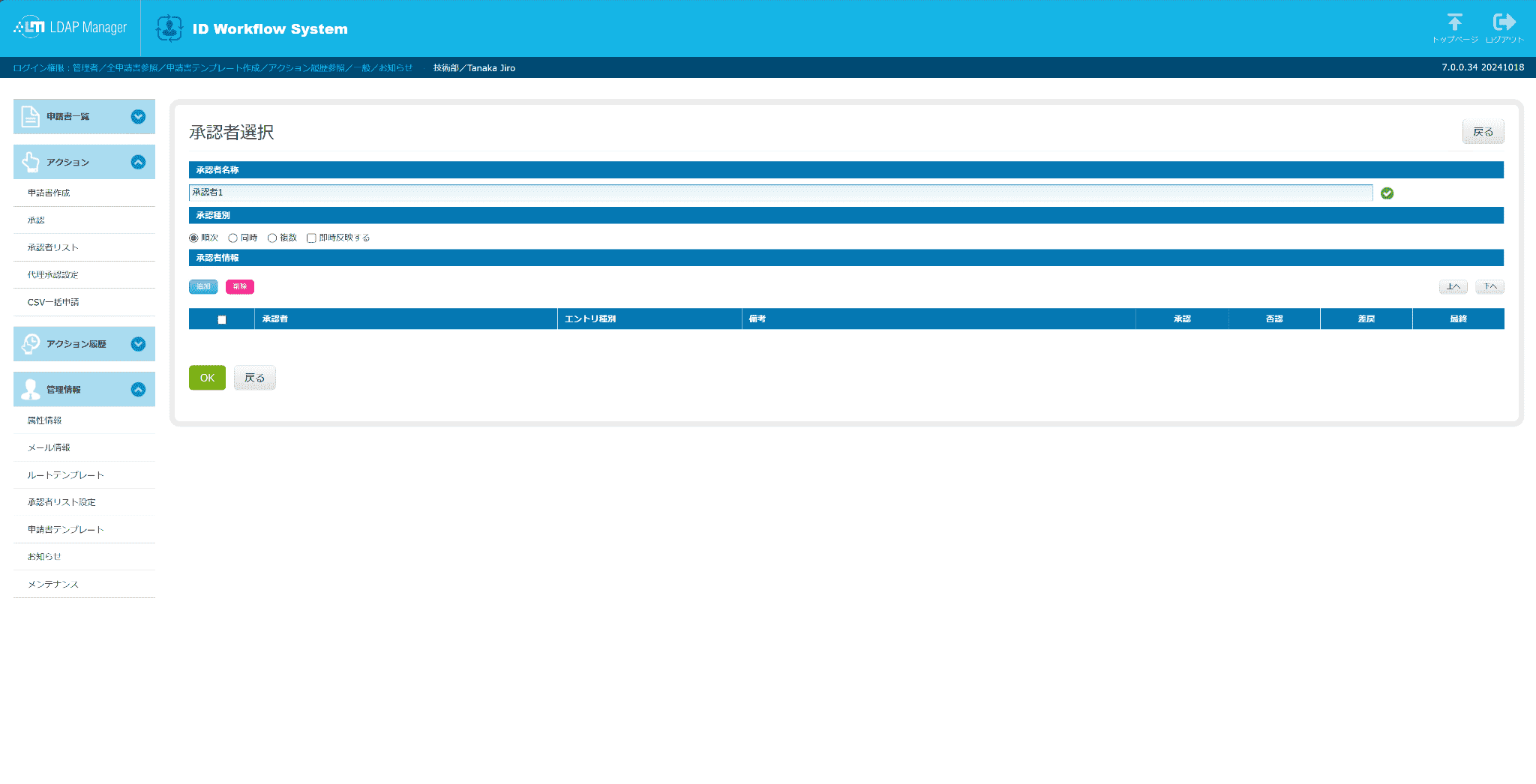This screenshot has height=784, width=1536.
Task: Click the LDAP Manager logo
Action: [x=70, y=28]
